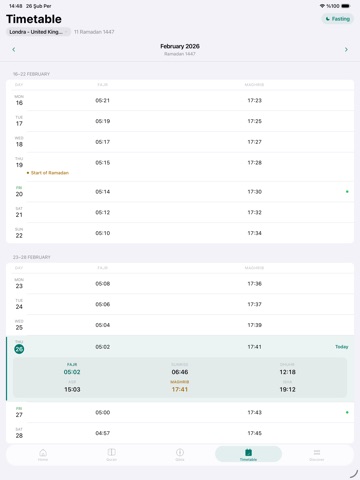Screen dimensions: 360x480
Task: Tap the Fasting status button
Action: coord(338,19)
